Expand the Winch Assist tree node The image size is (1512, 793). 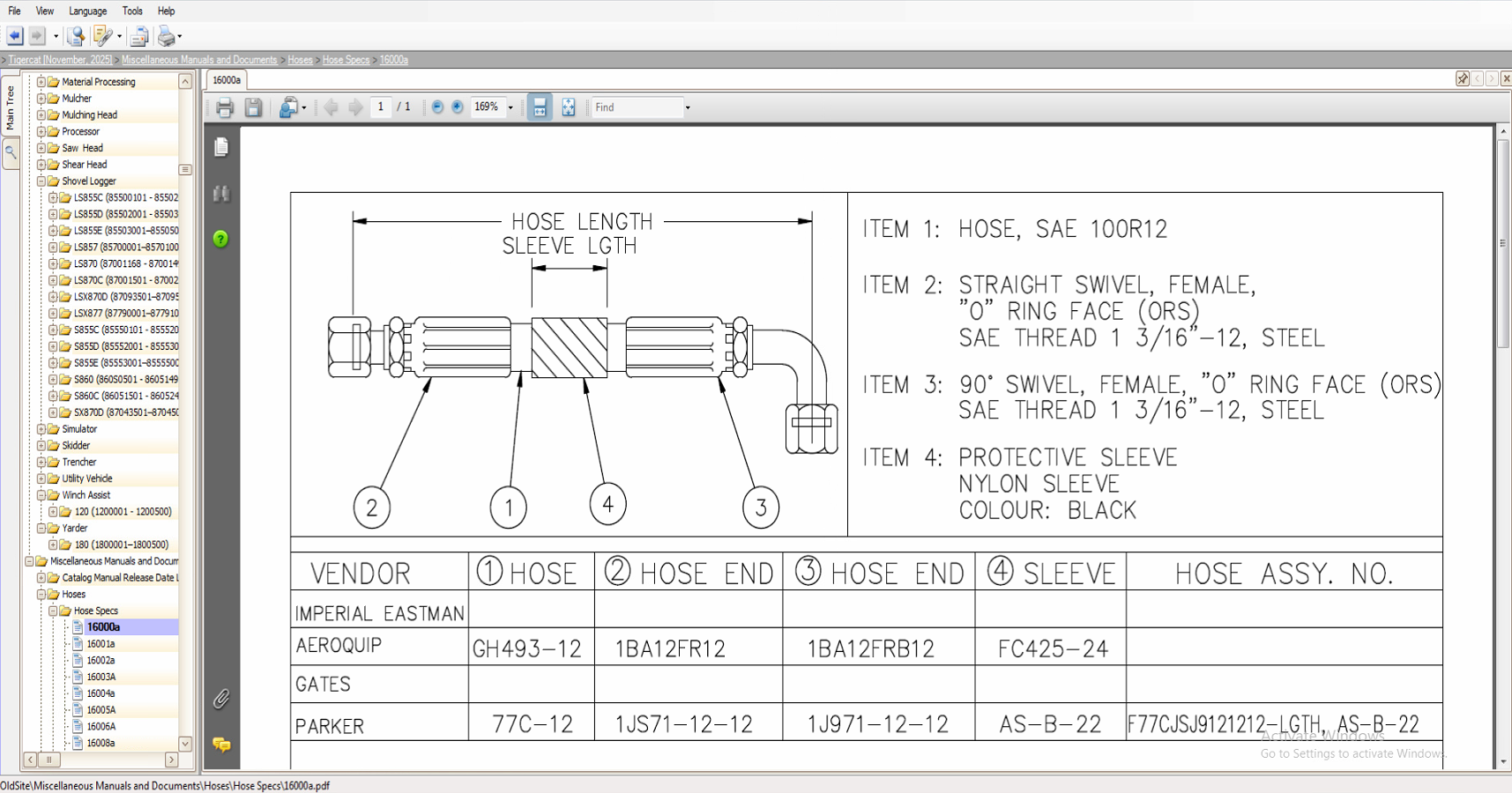(41, 494)
